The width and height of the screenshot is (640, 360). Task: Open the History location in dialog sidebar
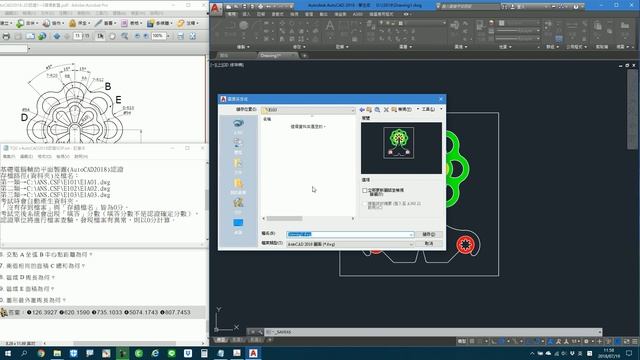click(x=238, y=146)
